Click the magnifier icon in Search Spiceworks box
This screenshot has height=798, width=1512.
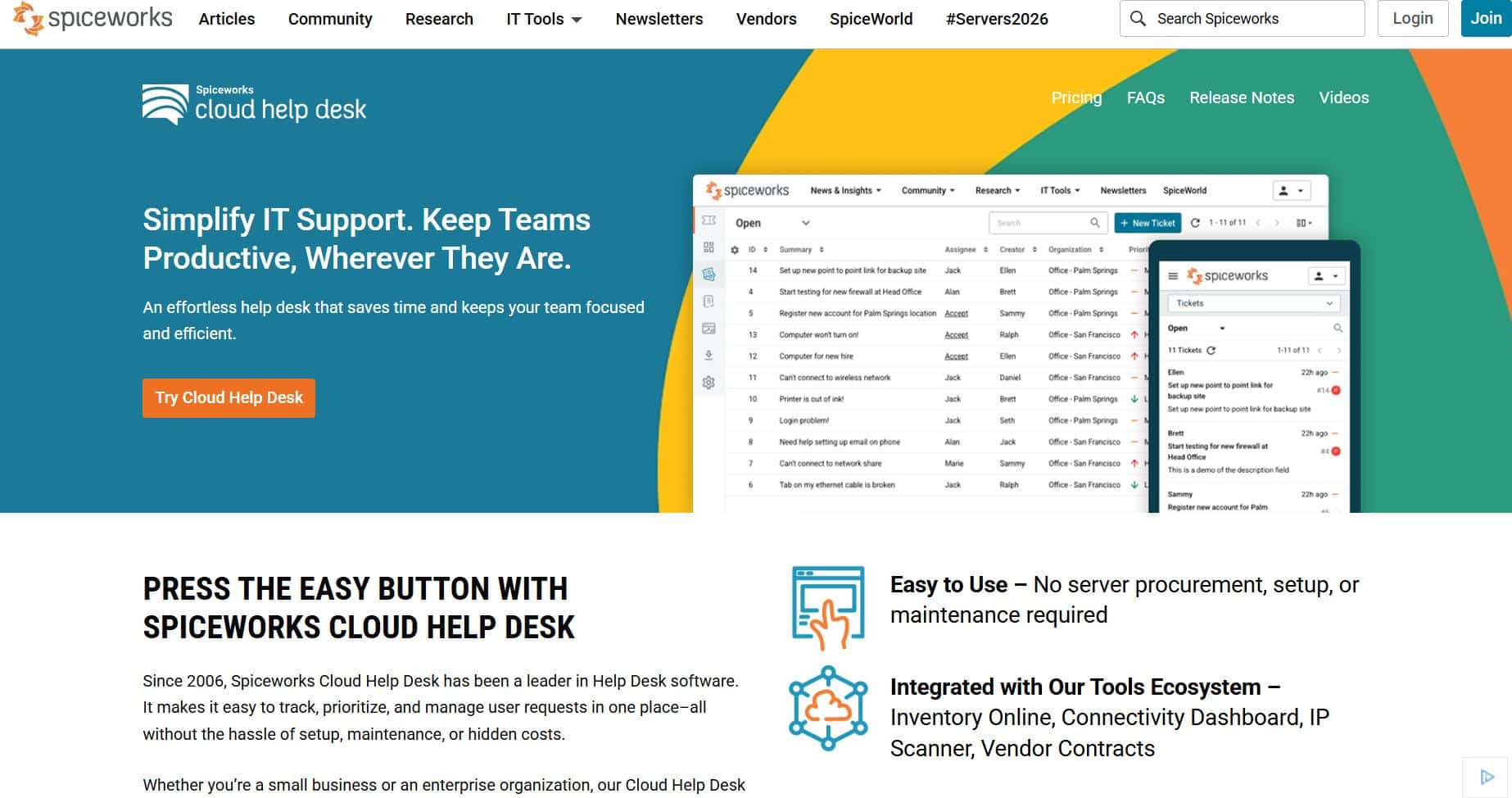[x=1138, y=18]
